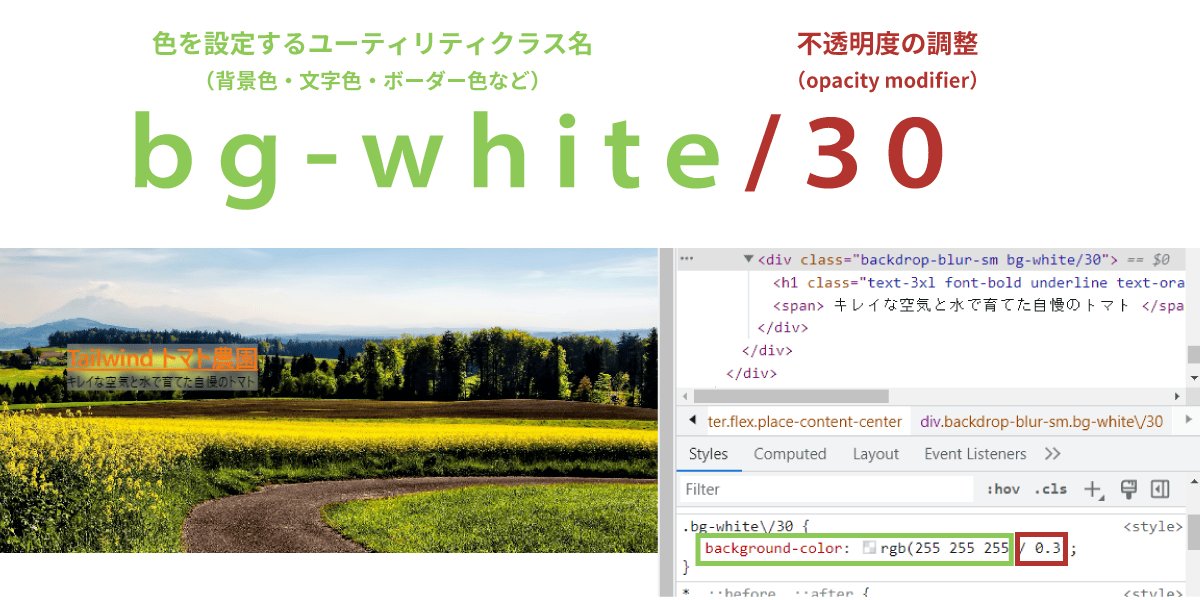Open color picker swatch for background-color
1200x600 pixels.
pyautogui.click(x=869, y=548)
